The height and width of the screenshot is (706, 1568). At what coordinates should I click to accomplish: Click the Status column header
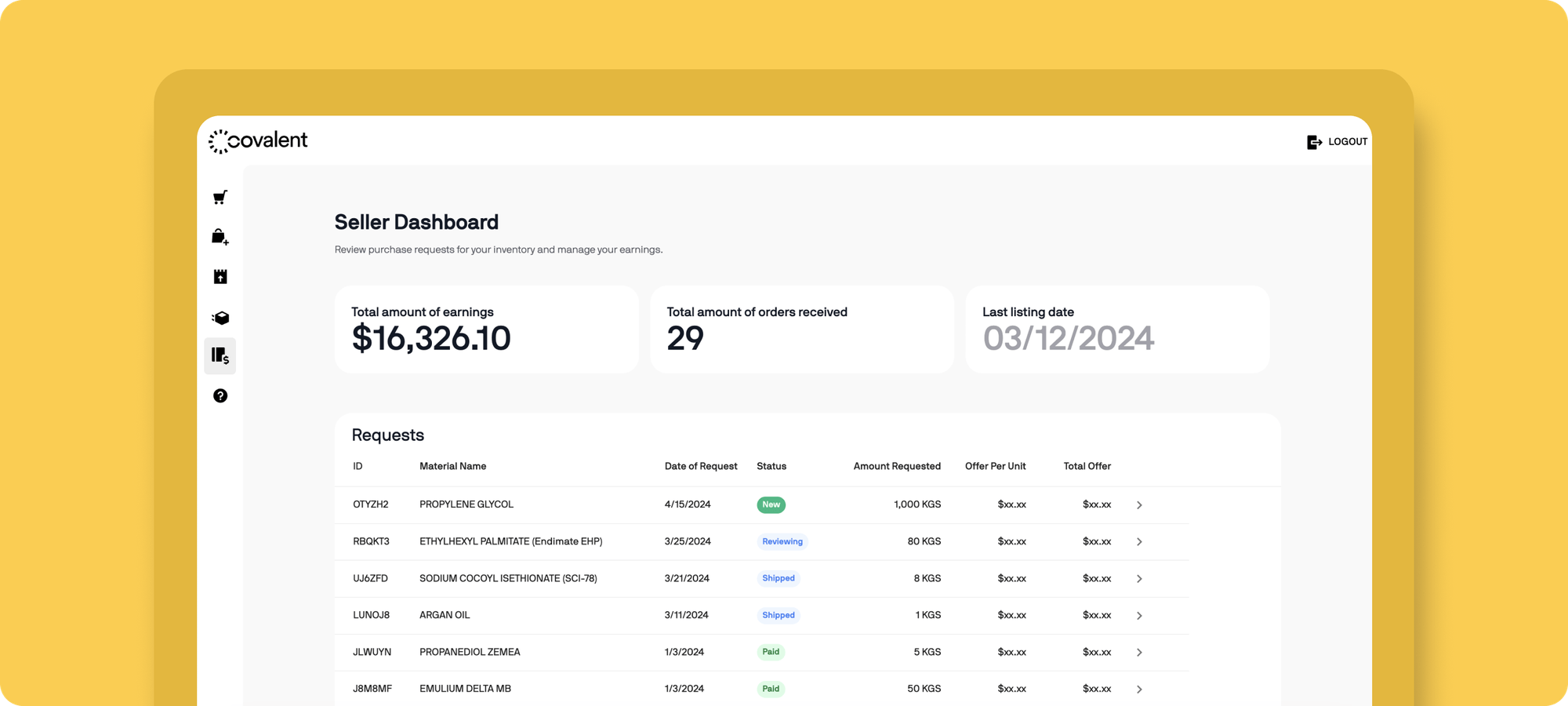771,467
